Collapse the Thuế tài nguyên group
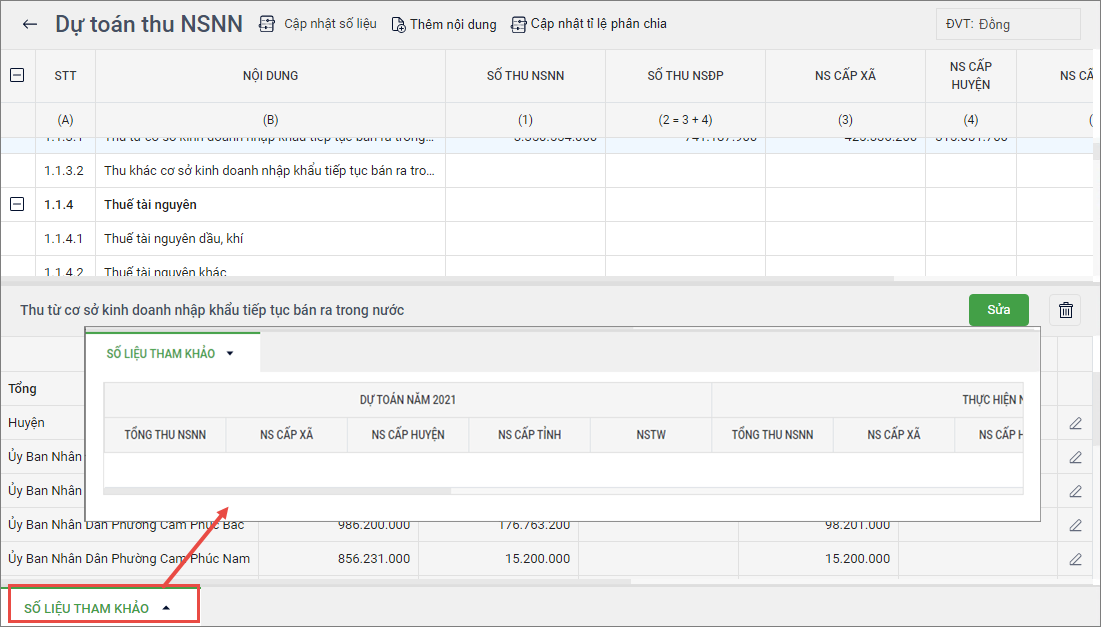Image resolution: width=1103 pixels, height=627 pixels. [17, 204]
